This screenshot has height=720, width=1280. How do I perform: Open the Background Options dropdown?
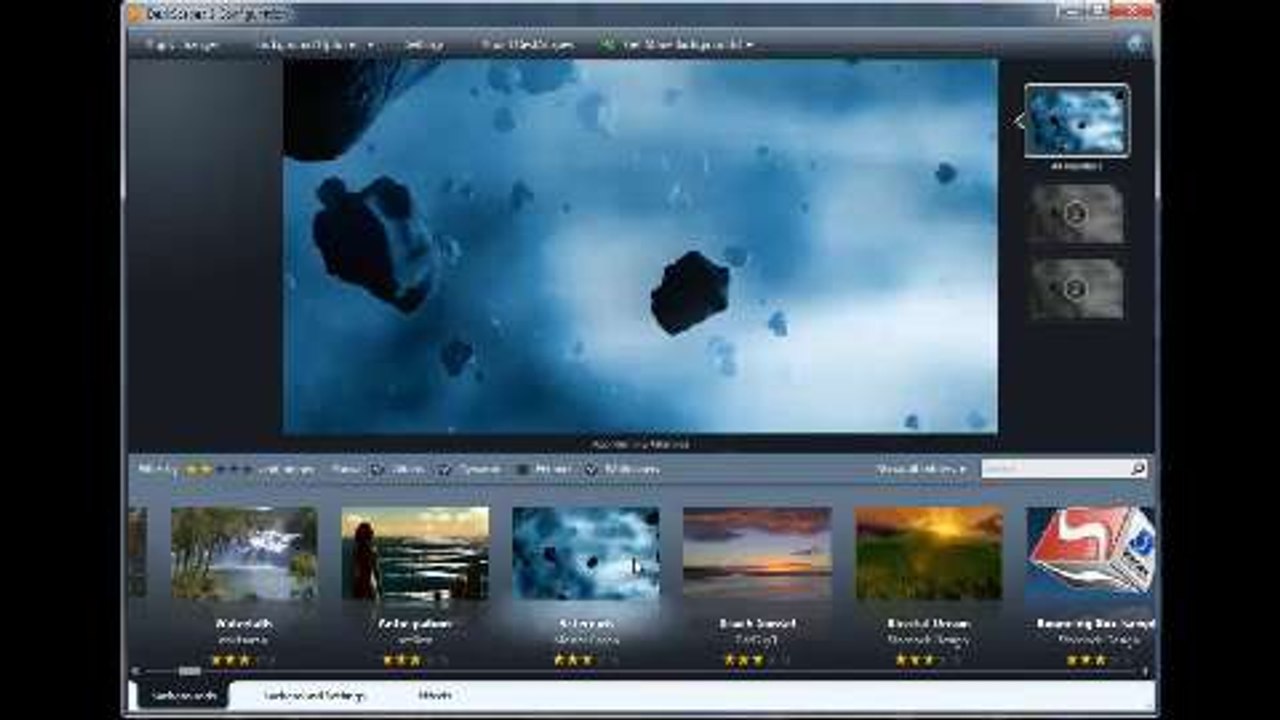tap(314, 45)
